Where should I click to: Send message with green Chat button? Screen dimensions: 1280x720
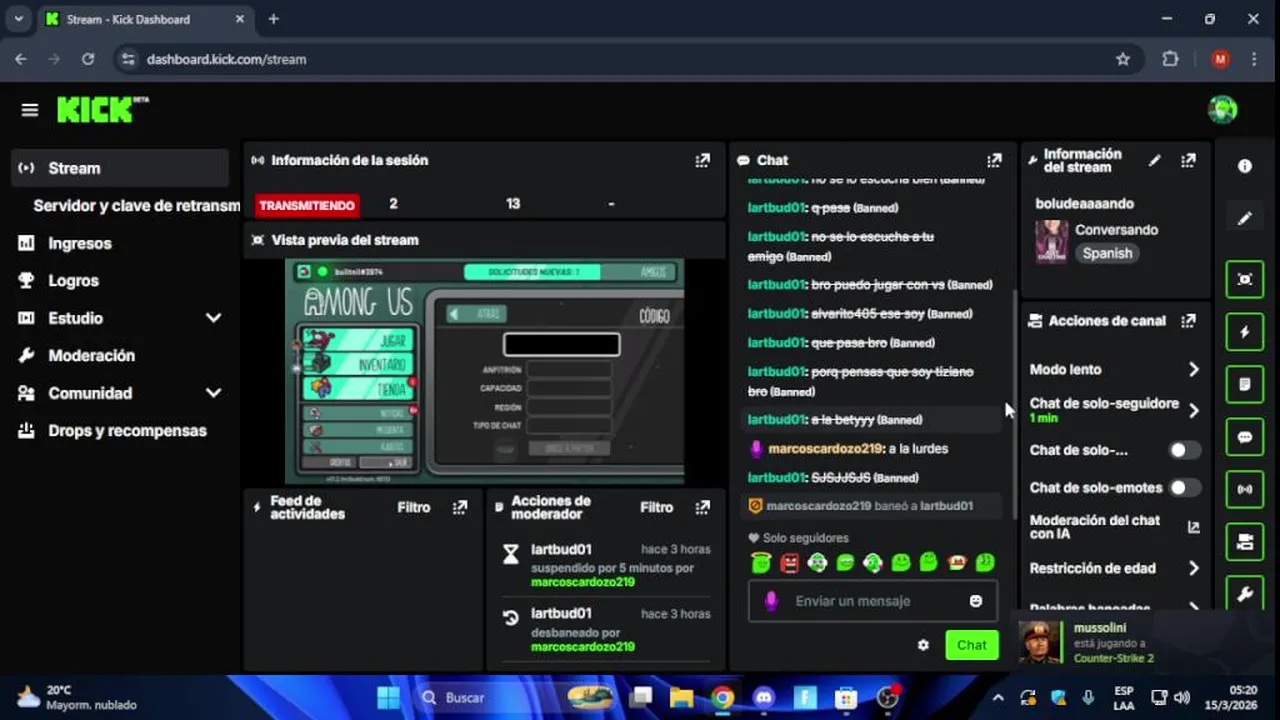[x=971, y=645]
